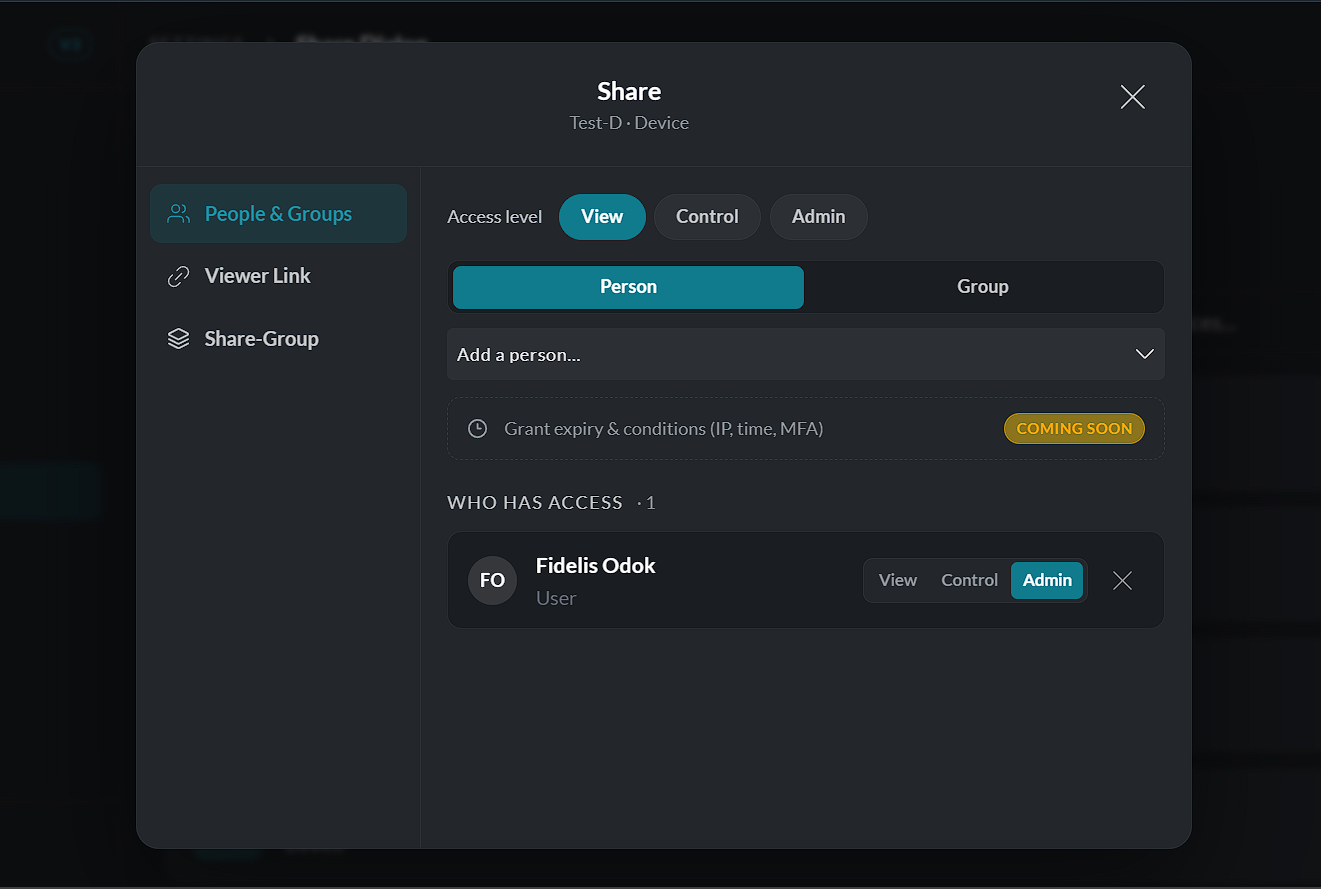Open the People & Groups section
Image resolution: width=1321 pixels, height=889 pixels.
278,214
